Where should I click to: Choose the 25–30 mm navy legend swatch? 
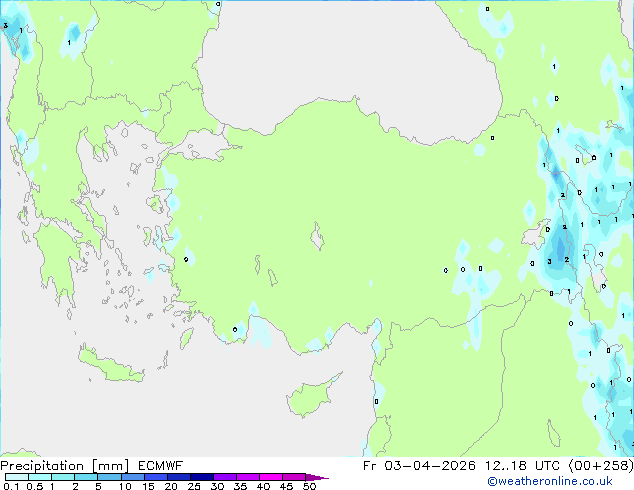coord(201,477)
